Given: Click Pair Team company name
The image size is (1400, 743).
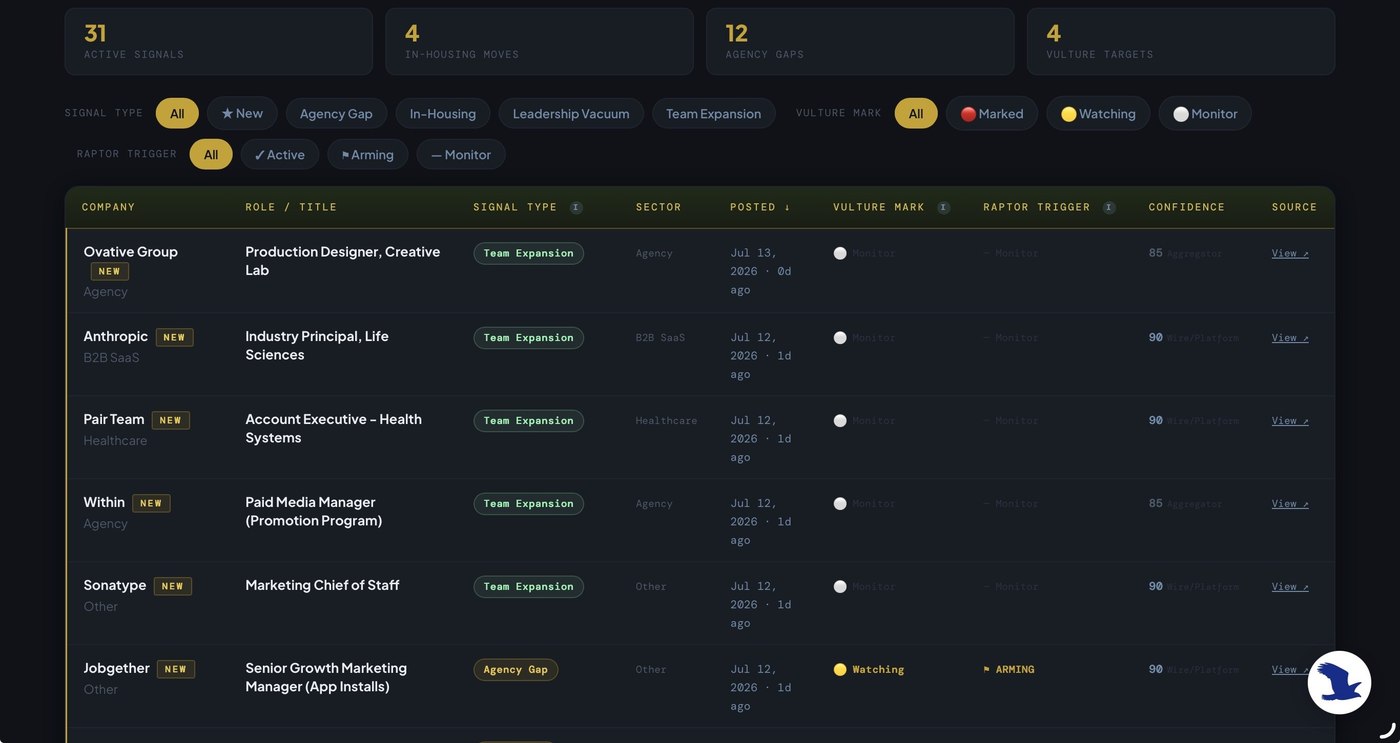Looking at the screenshot, I should [x=113, y=419].
